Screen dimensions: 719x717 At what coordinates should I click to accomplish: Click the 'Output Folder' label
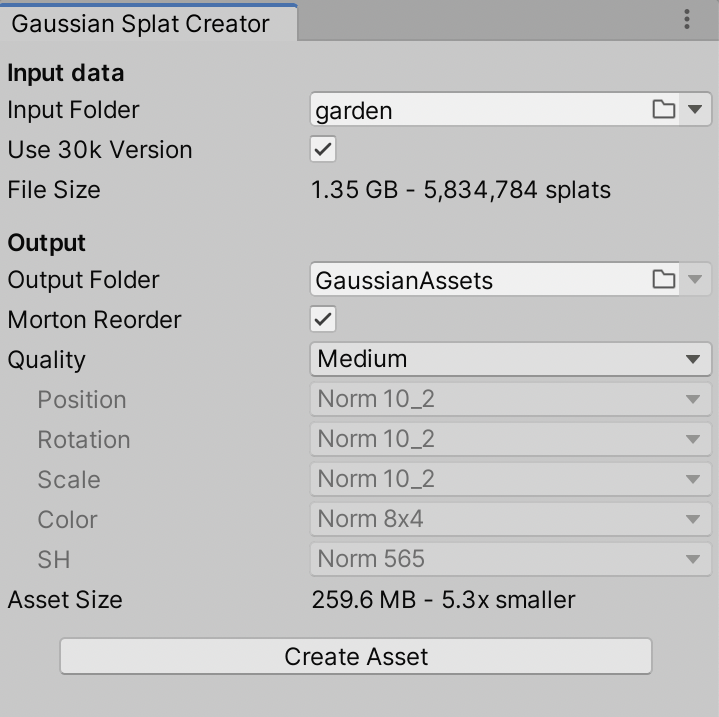tap(83, 280)
